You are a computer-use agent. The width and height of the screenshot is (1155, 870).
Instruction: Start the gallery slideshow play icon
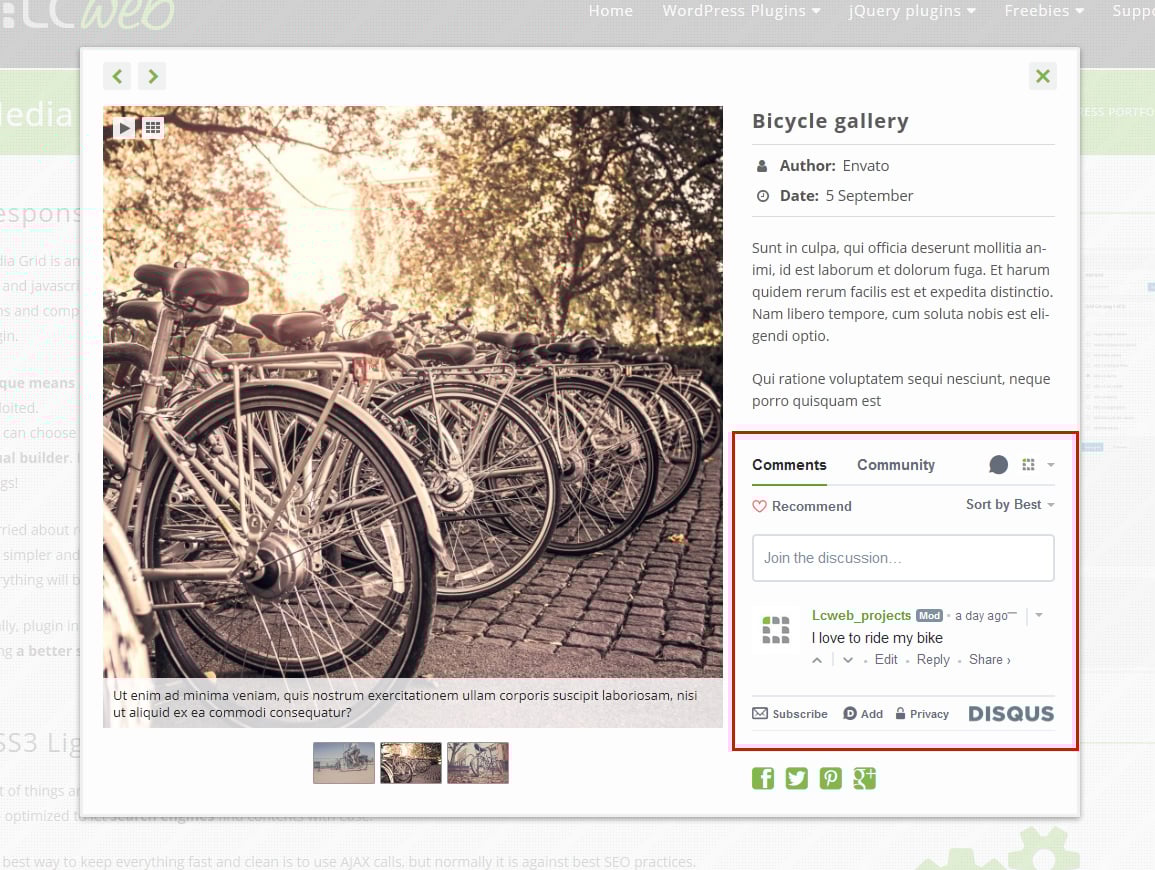124,127
